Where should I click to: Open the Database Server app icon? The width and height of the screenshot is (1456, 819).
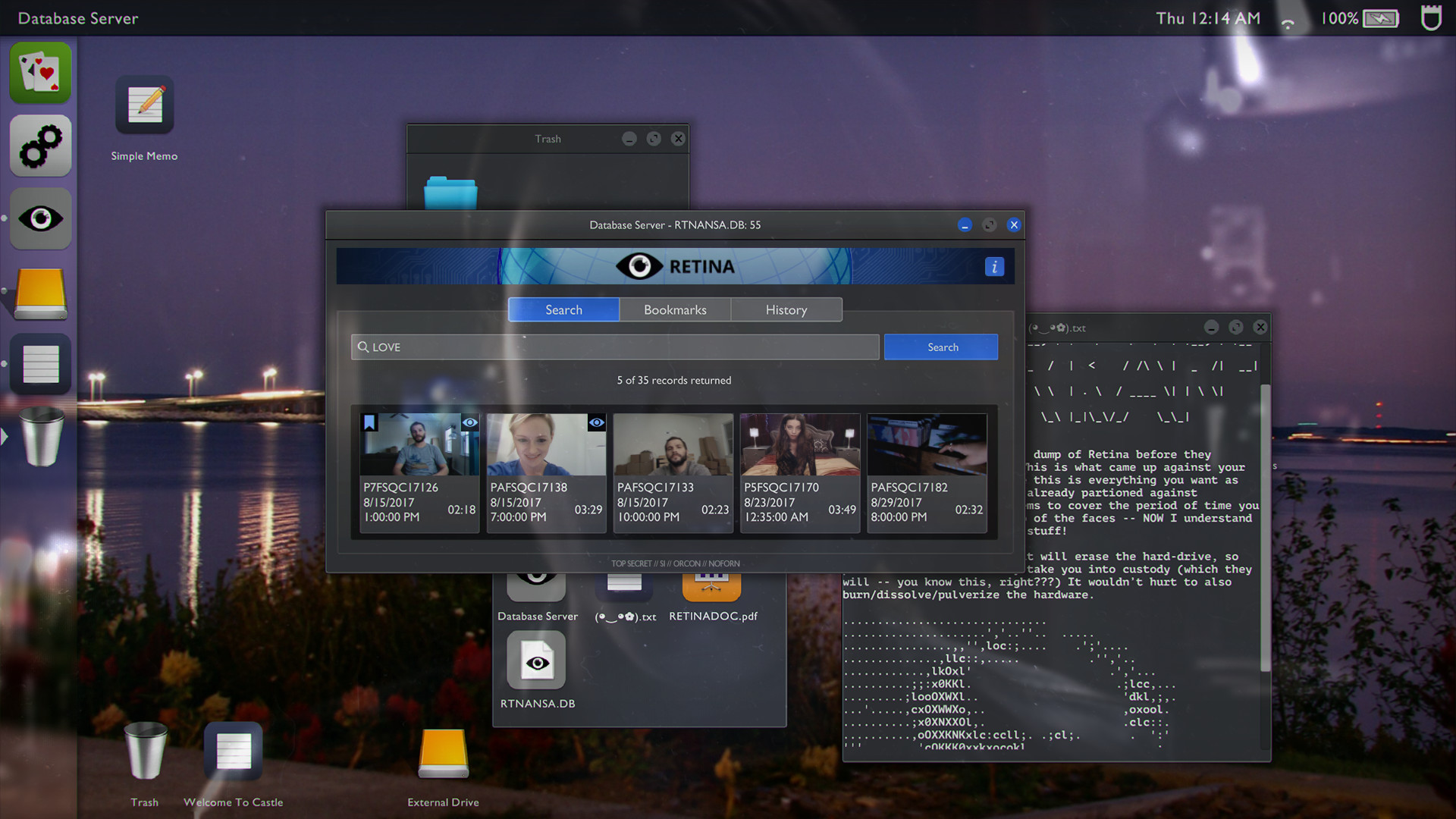point(537,586)
